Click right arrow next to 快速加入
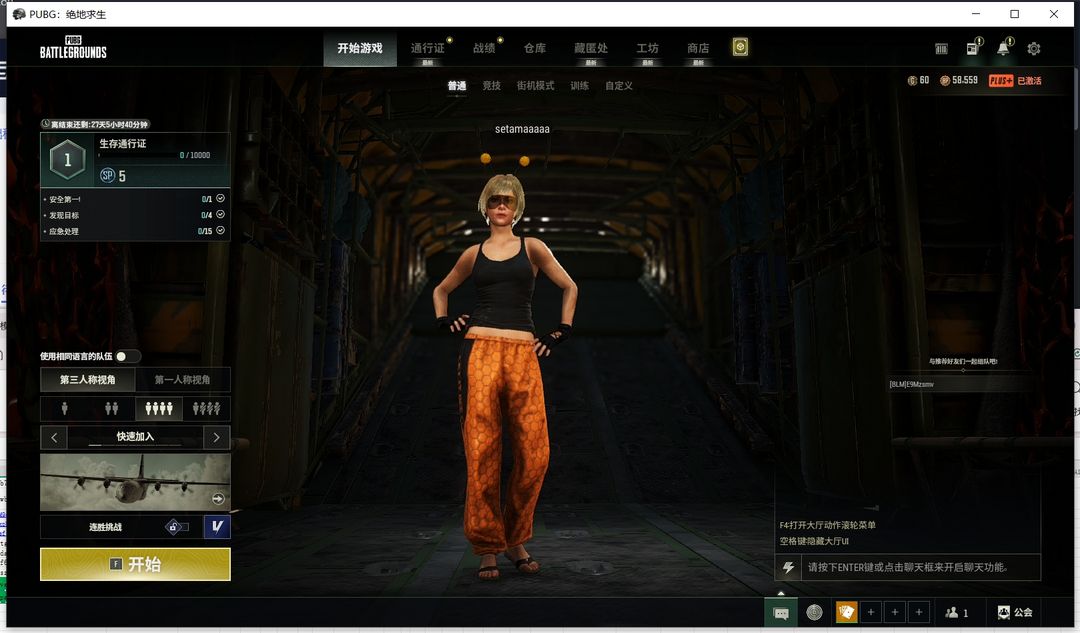Image resolution: width=1080 pixels, height=633 pixels. pos(216,437)
